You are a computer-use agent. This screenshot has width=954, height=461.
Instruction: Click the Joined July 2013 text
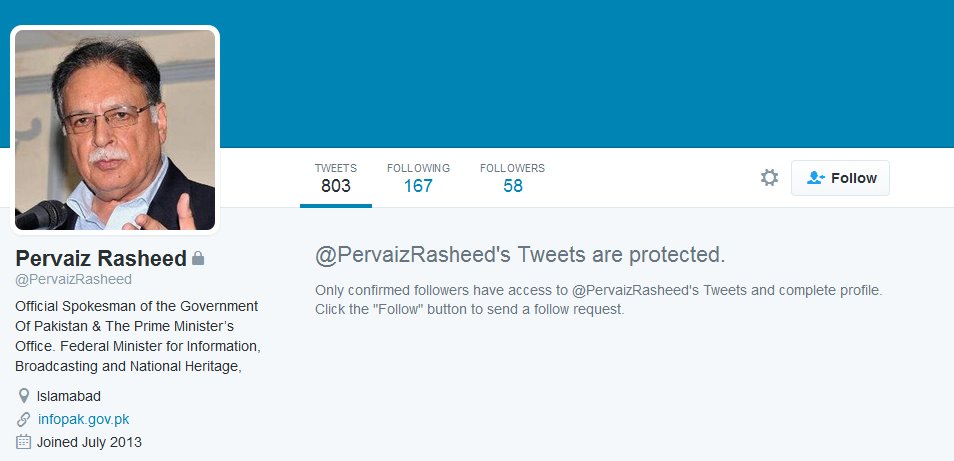tap(89, 442)
